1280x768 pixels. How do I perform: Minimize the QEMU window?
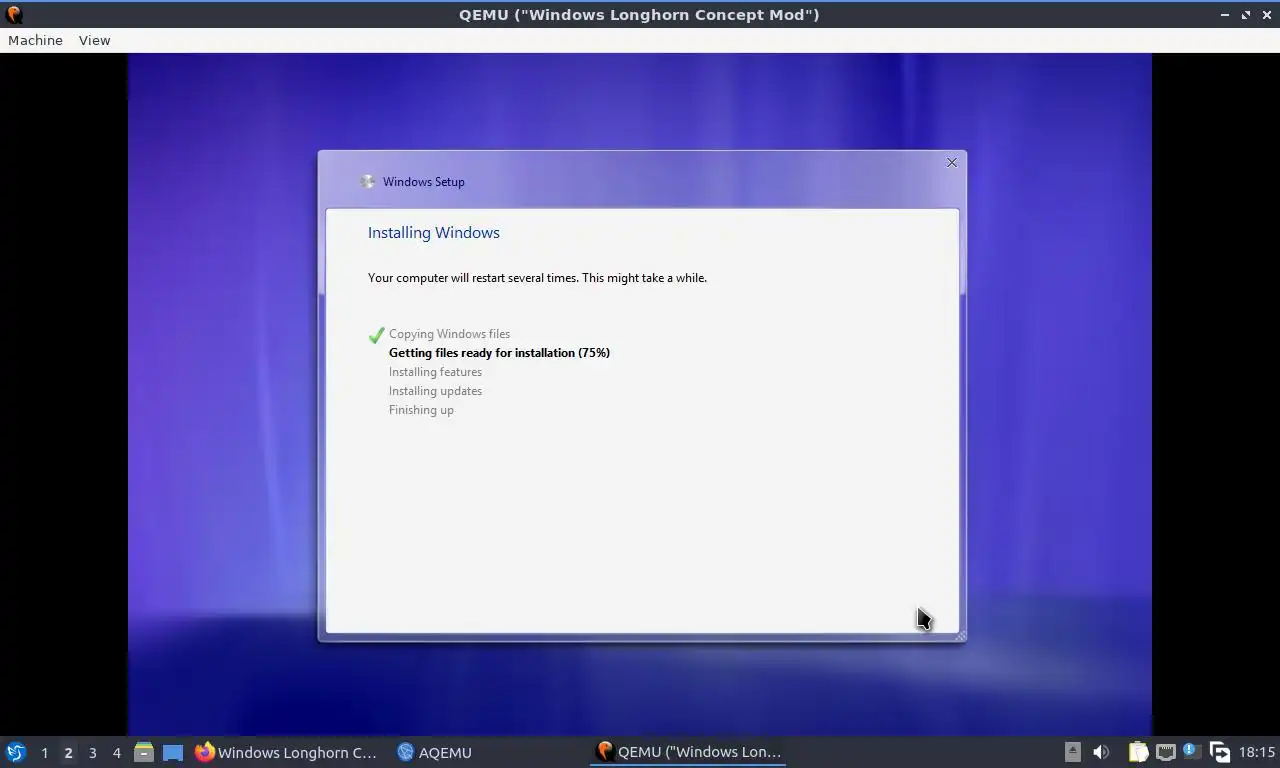pos(1226,15)
